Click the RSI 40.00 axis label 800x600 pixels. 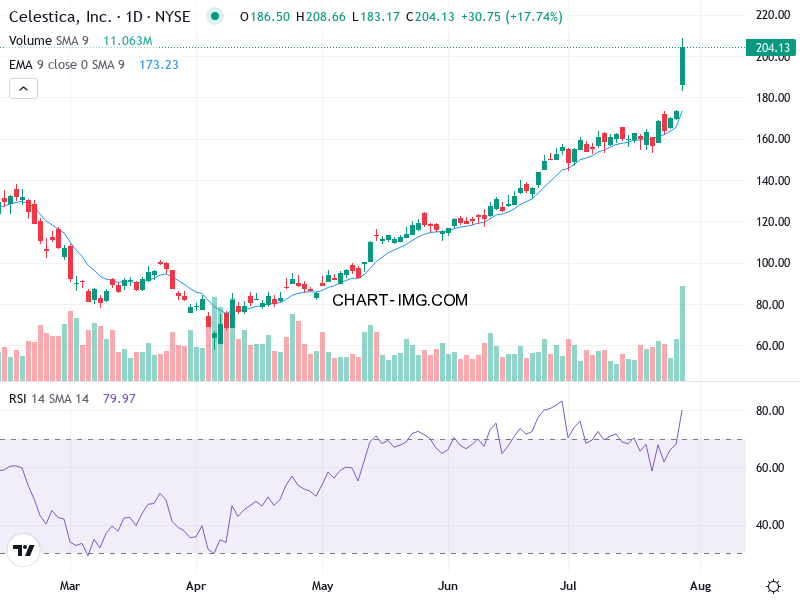coord(770,525)
